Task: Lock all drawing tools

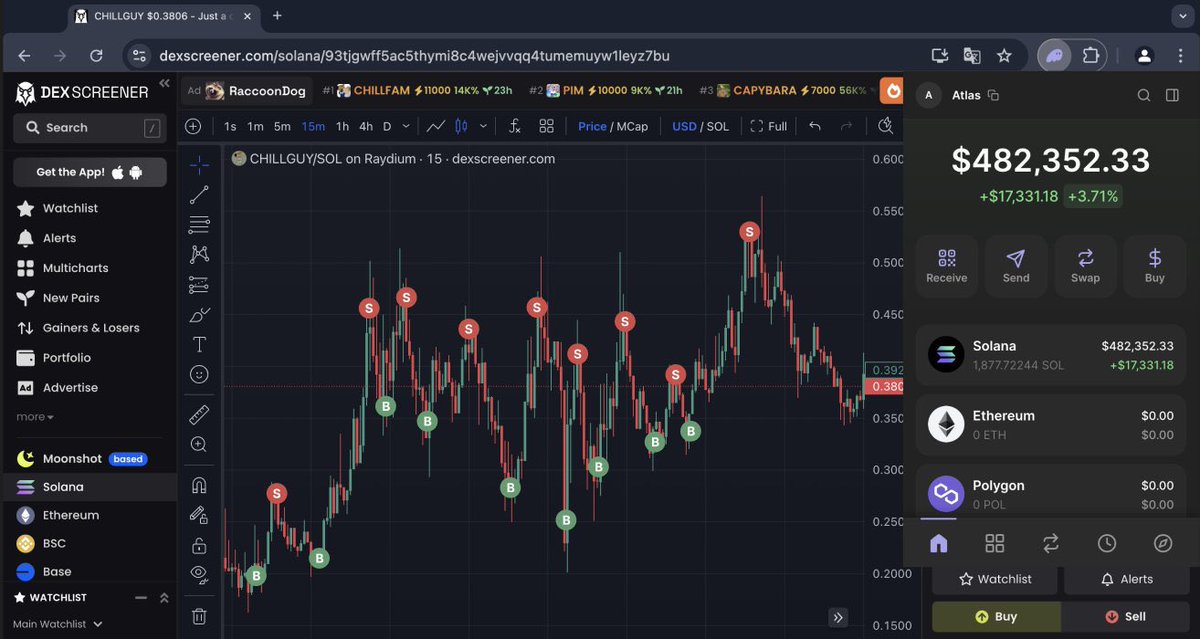Action: pos(199,545)
